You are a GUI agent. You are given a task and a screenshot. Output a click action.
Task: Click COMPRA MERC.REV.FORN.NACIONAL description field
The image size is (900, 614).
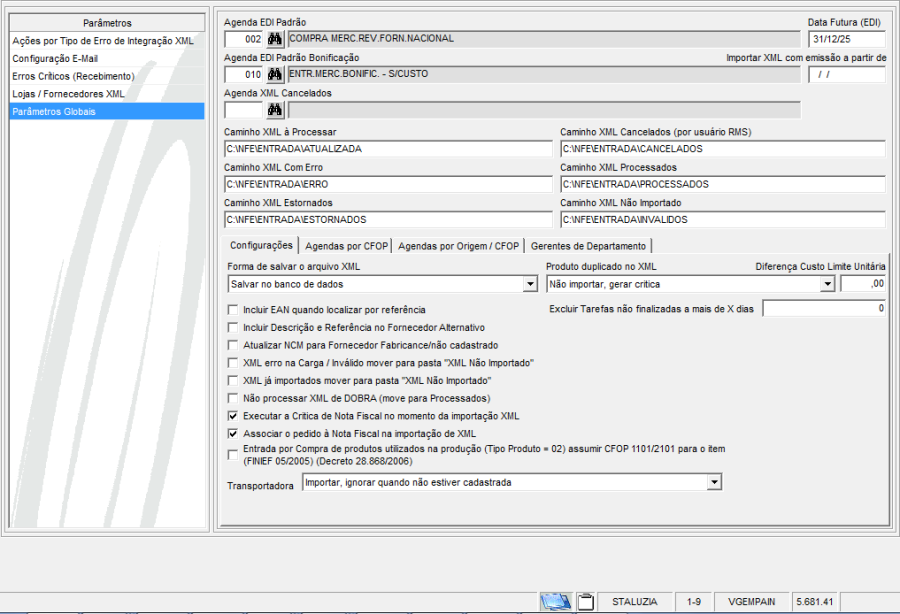point(544,39)
